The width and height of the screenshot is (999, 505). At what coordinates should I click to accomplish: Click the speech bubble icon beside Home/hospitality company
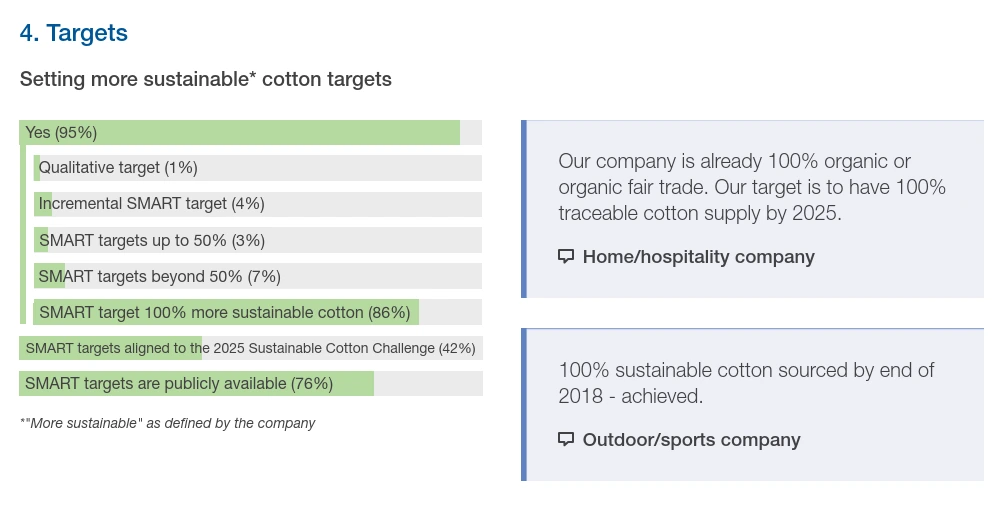(x=566, y=256)
